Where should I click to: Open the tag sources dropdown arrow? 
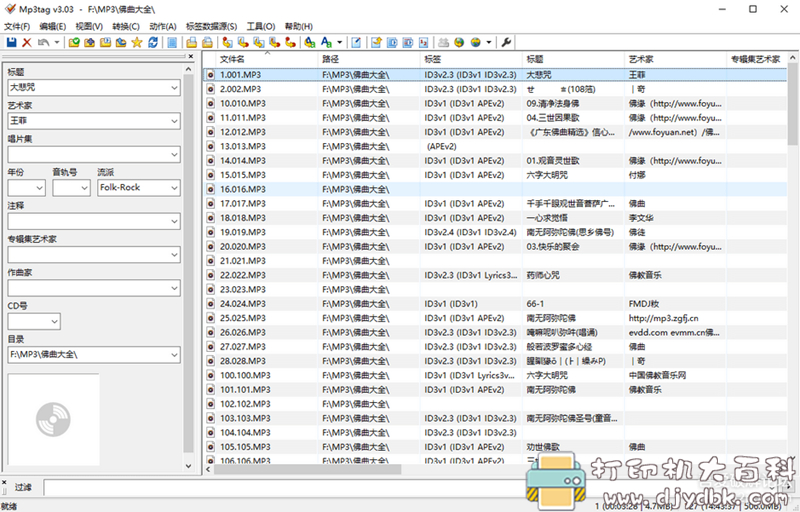pos(488,42)
